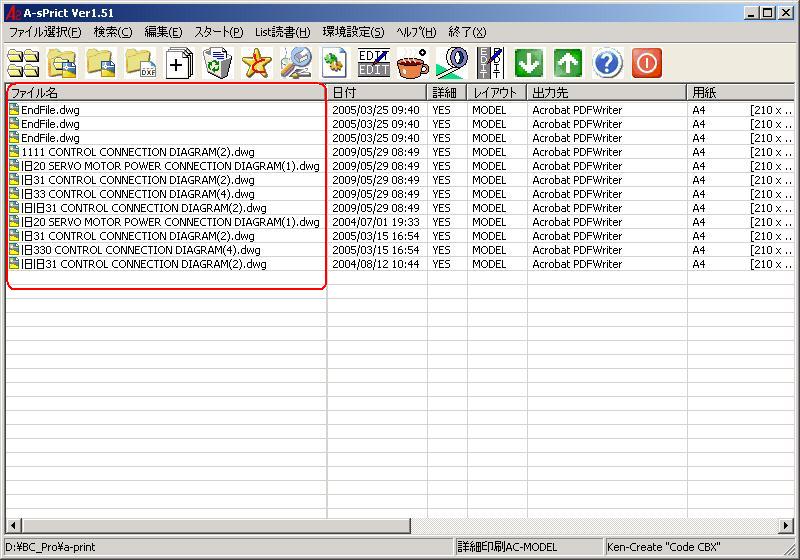The height and width of the screenshot is (560, 800).
Task: Click the recycle bin toolbar icon
Action: point(217,63)
